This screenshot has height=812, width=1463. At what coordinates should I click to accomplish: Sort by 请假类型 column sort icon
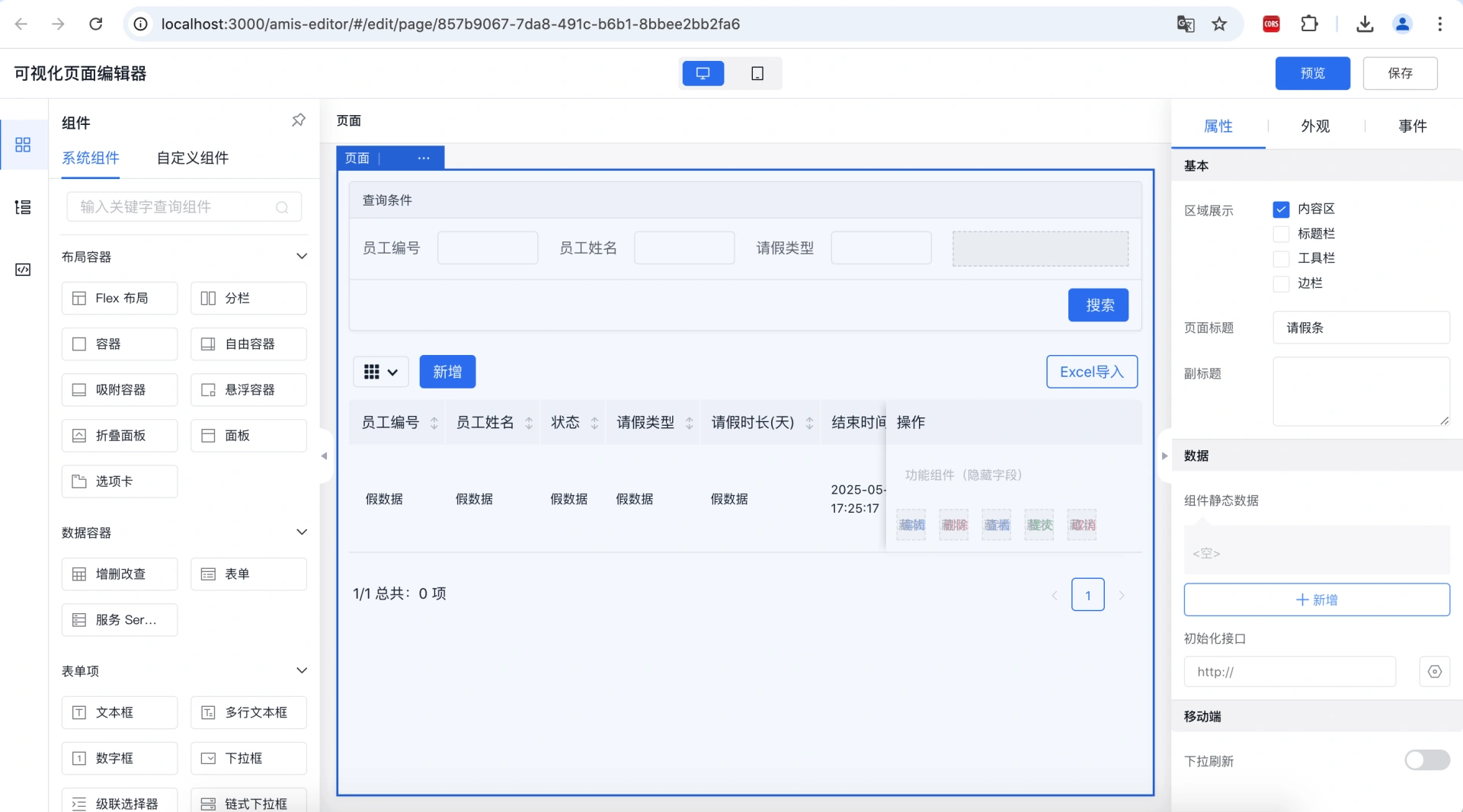click(690, 423)
